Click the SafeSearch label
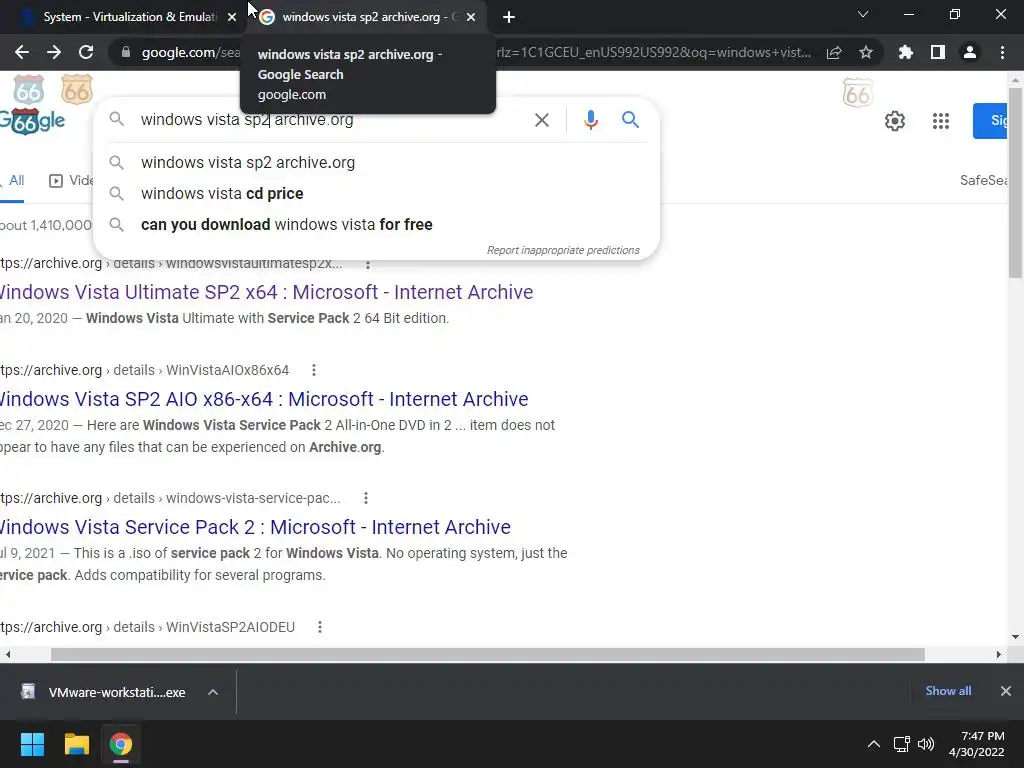 [x=983, y=181]
